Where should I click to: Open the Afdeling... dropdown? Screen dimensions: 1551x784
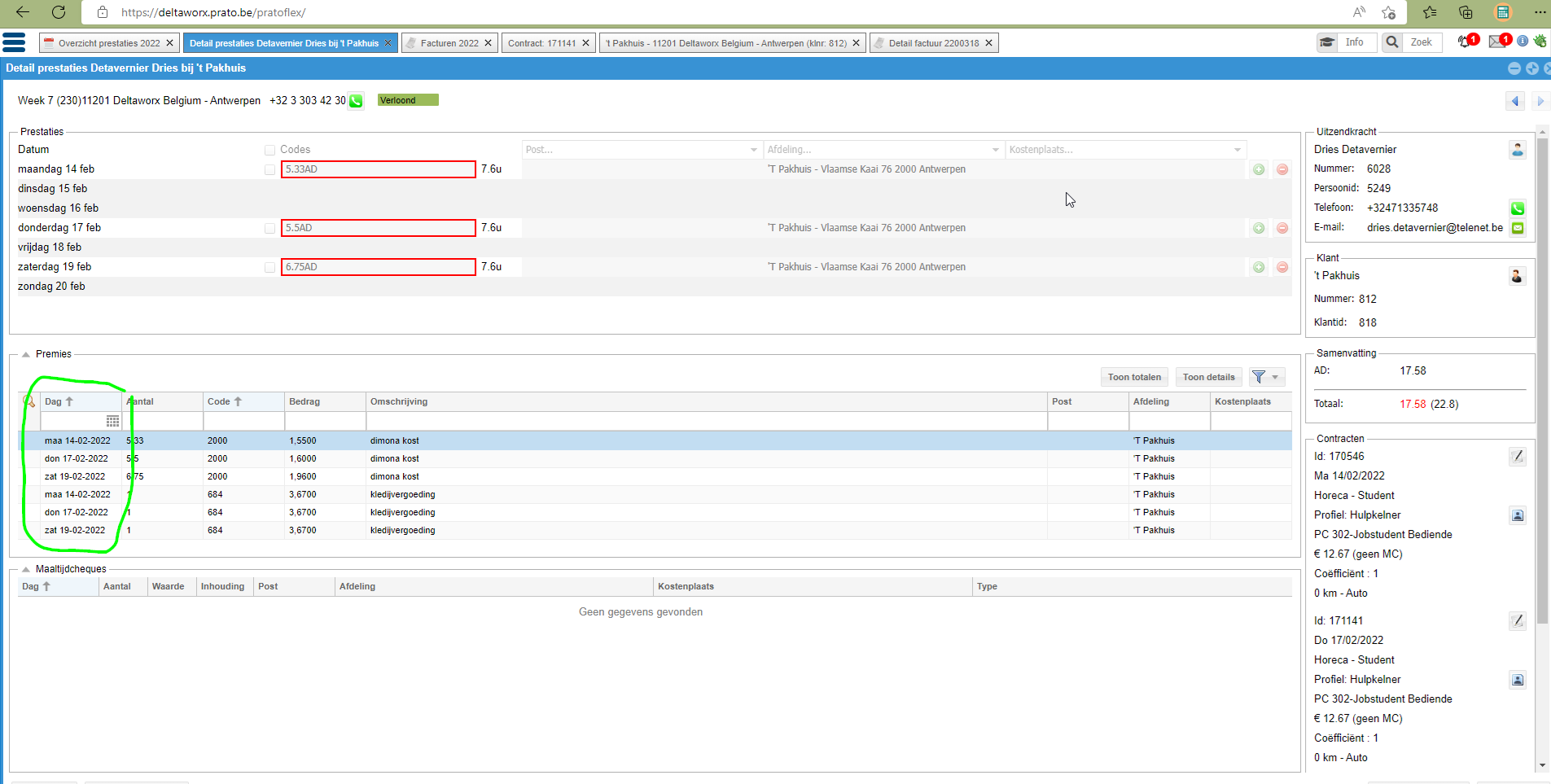[x=883, y=150]
